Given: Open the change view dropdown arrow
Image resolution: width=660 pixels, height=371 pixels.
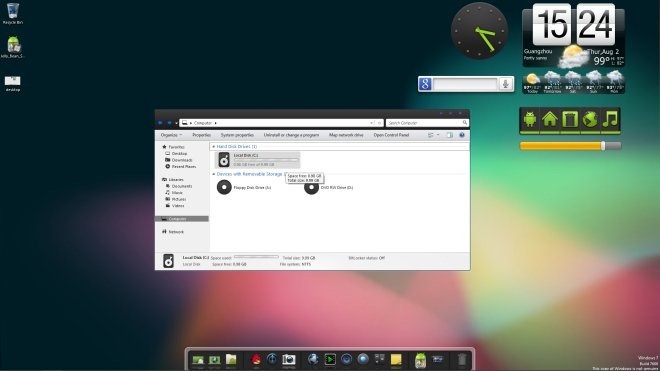Looking at the screenshot, I should point(438,135).
